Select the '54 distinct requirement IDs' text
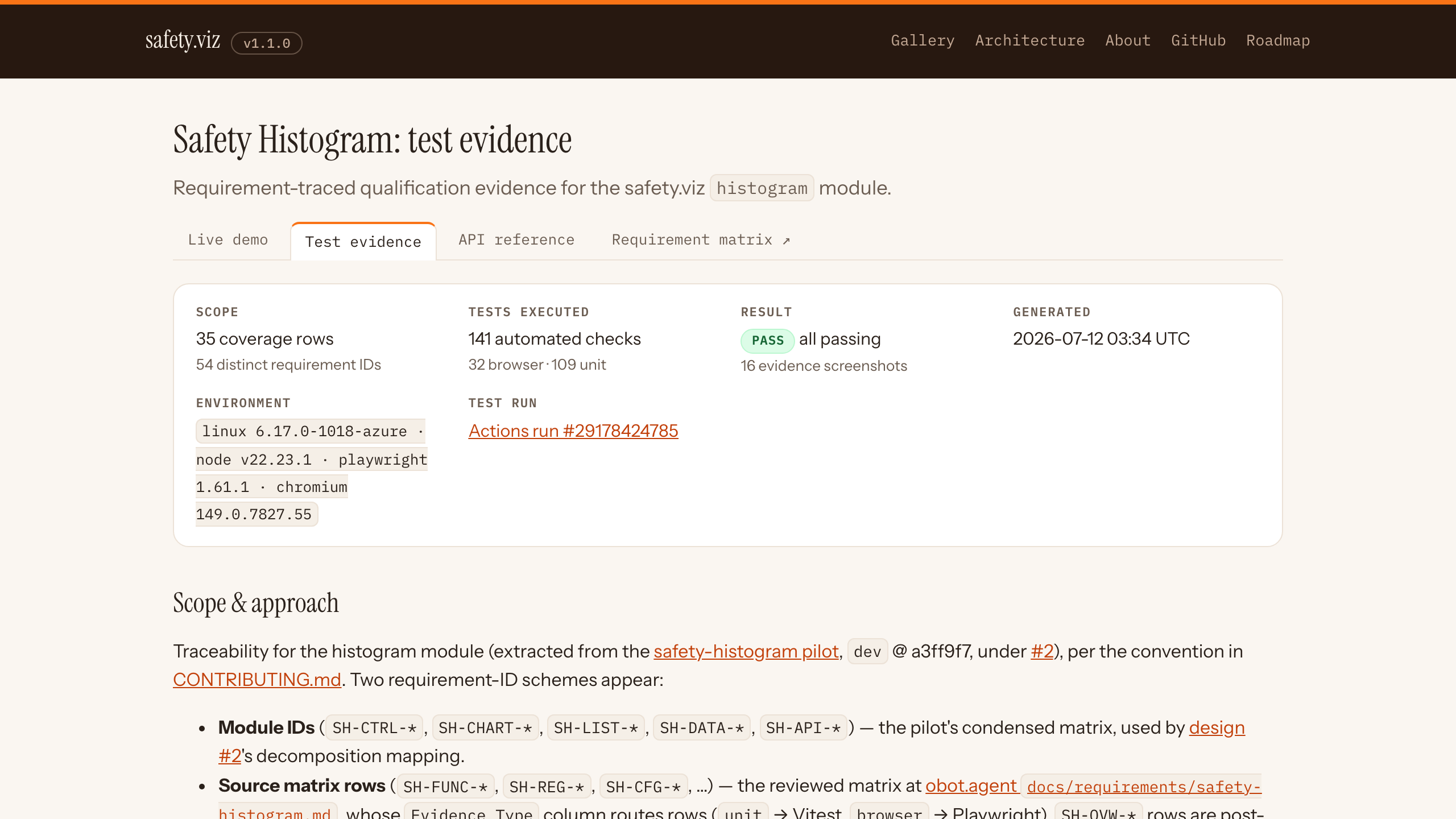 (x=288, y=365)
